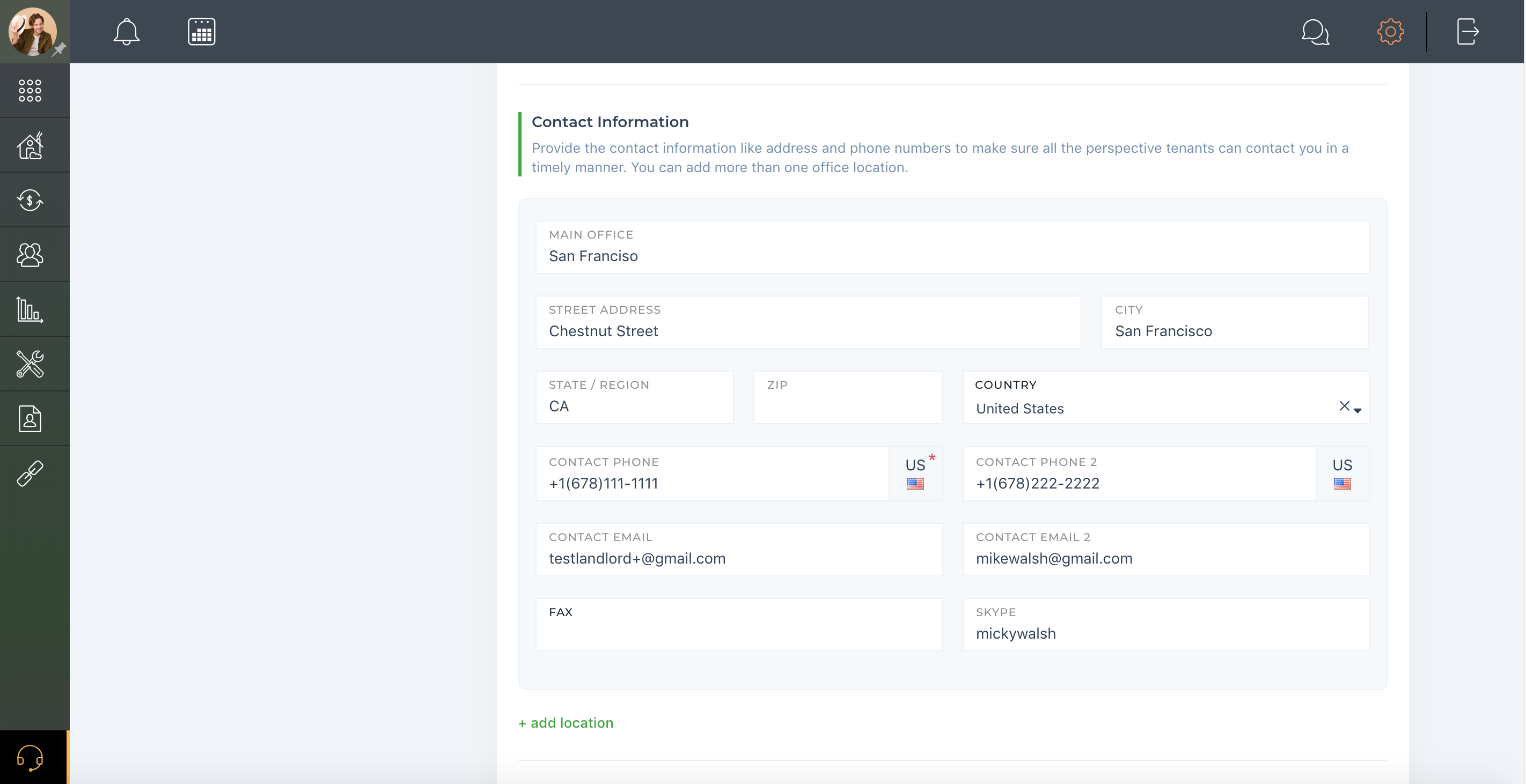Open the maintenance tools icon
This screenshot has width=1526, height=784.
pyautogui.click(x=30, y=364)
